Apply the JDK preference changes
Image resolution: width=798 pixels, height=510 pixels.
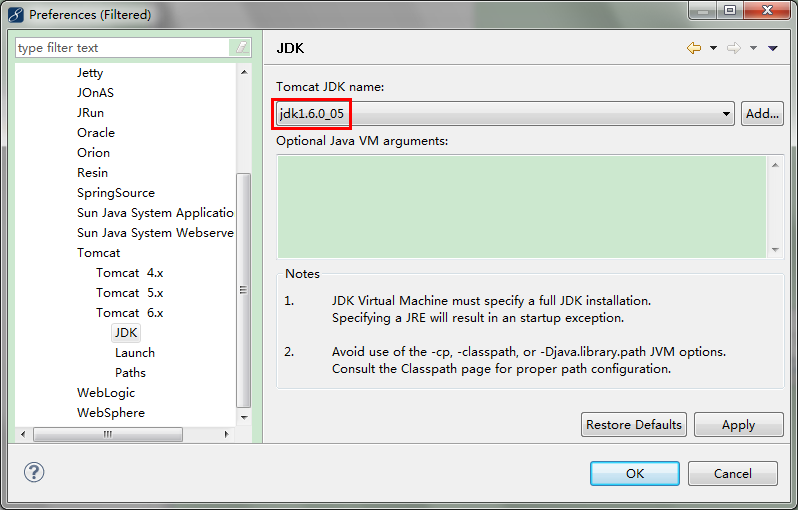coord(738,424)
